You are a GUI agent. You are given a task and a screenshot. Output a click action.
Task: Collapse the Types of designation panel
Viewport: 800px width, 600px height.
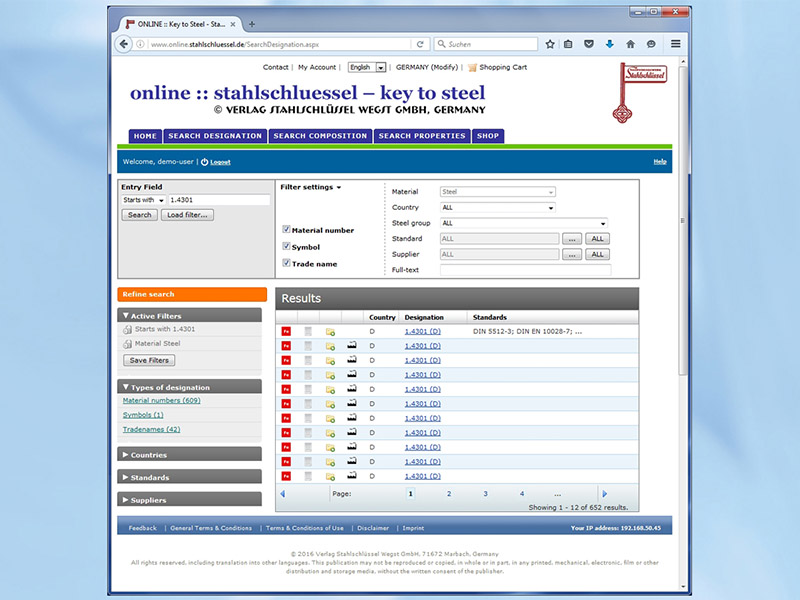point(189,387)
